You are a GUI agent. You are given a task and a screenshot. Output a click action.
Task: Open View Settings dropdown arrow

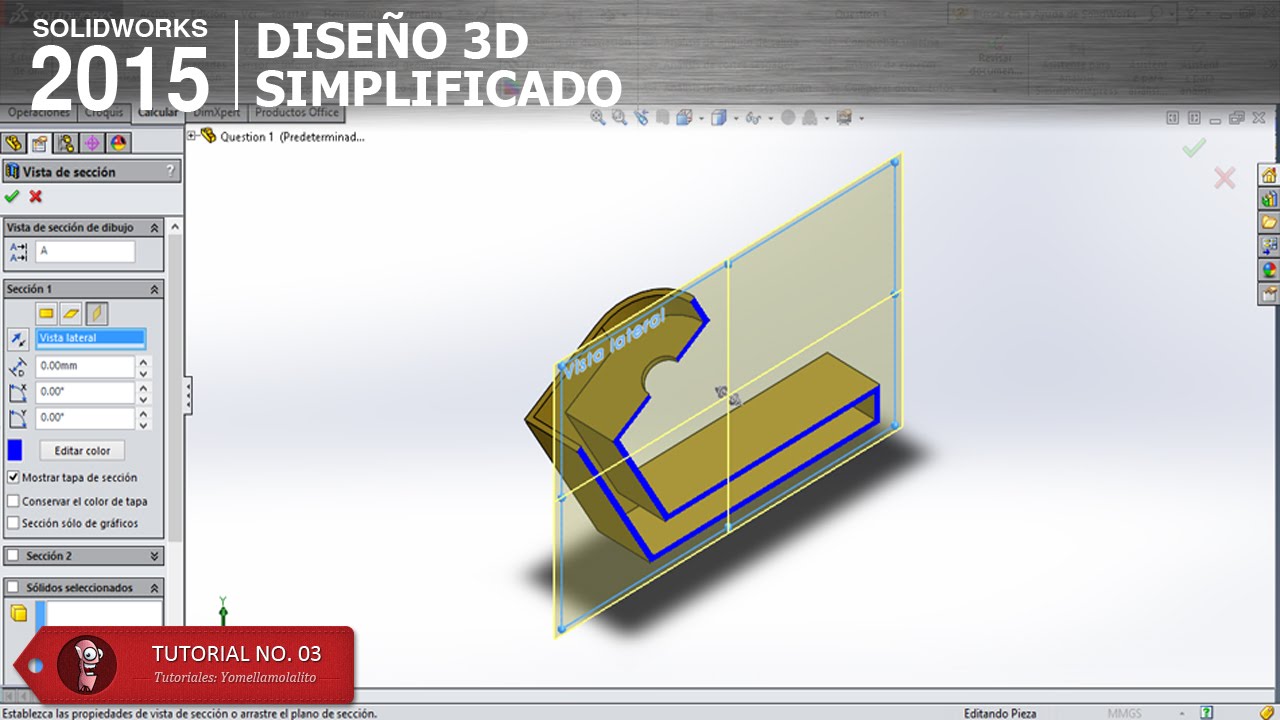coord(861,119)
